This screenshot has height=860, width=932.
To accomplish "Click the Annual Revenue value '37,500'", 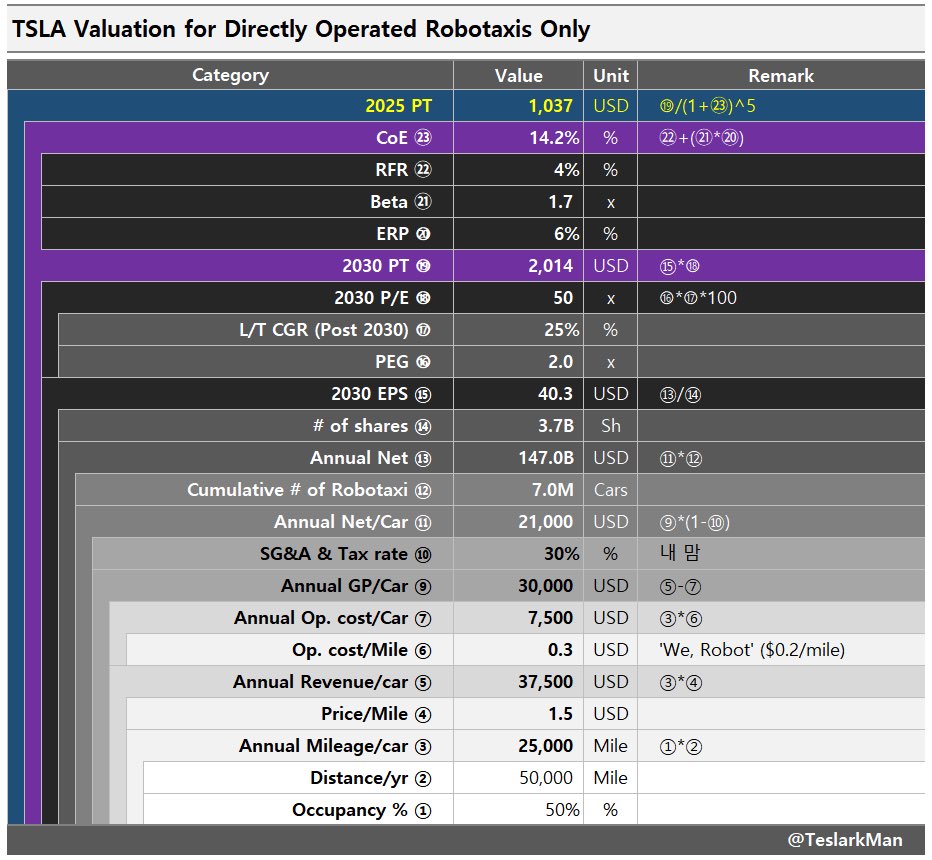I will tap(546, 682).
